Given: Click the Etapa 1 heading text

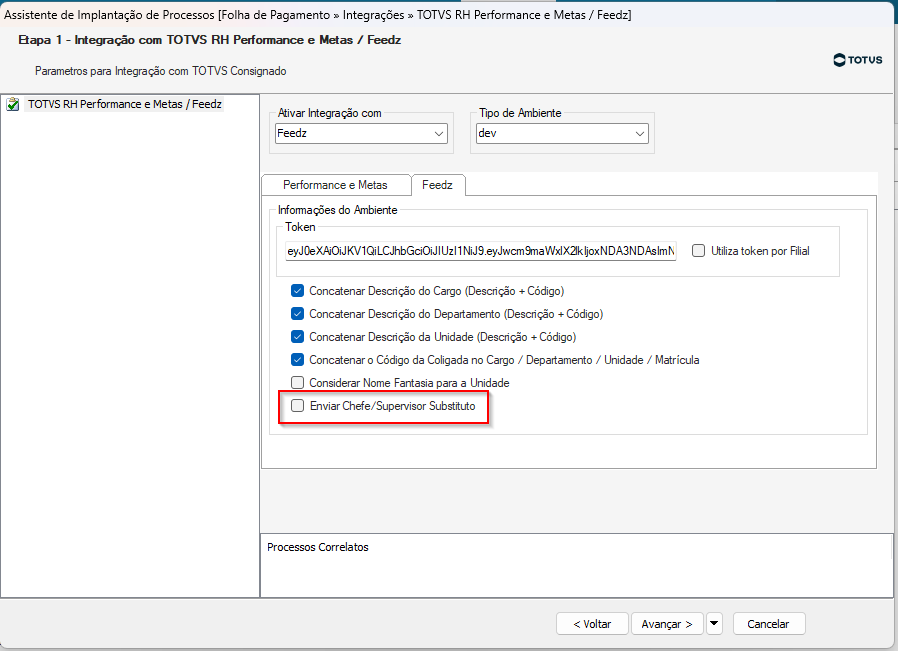Looking at the screenshot, I should (210, 40).
